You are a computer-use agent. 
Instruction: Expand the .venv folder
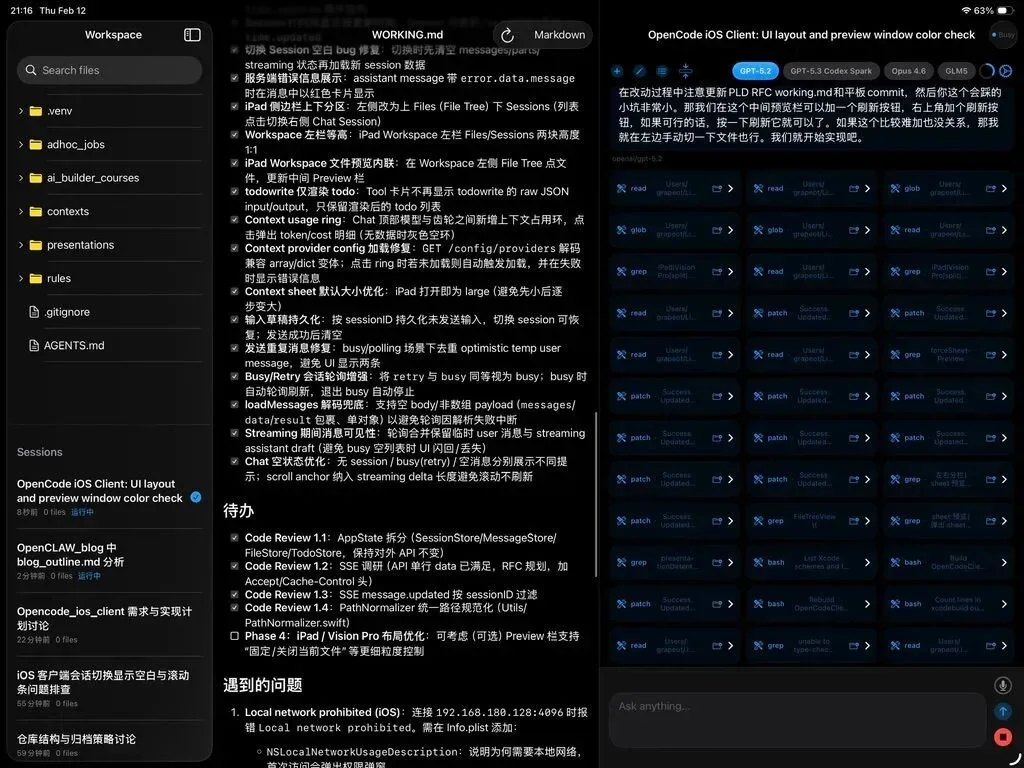click(x=22, y=111)
